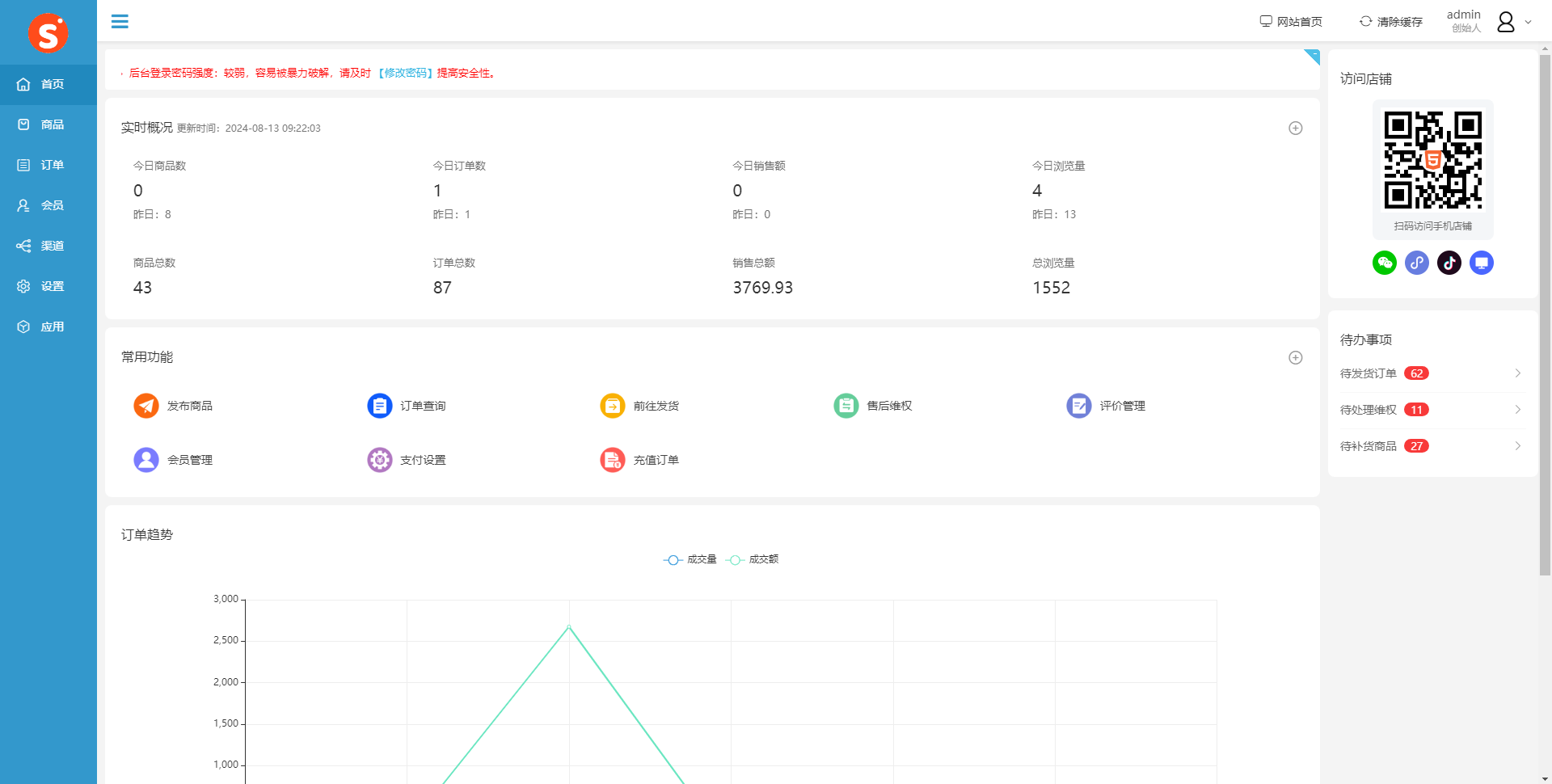Open 商品 in the sidebar
Viewport: 1552px width, 784px height.
pyautogui.click(x=48, y=124)
